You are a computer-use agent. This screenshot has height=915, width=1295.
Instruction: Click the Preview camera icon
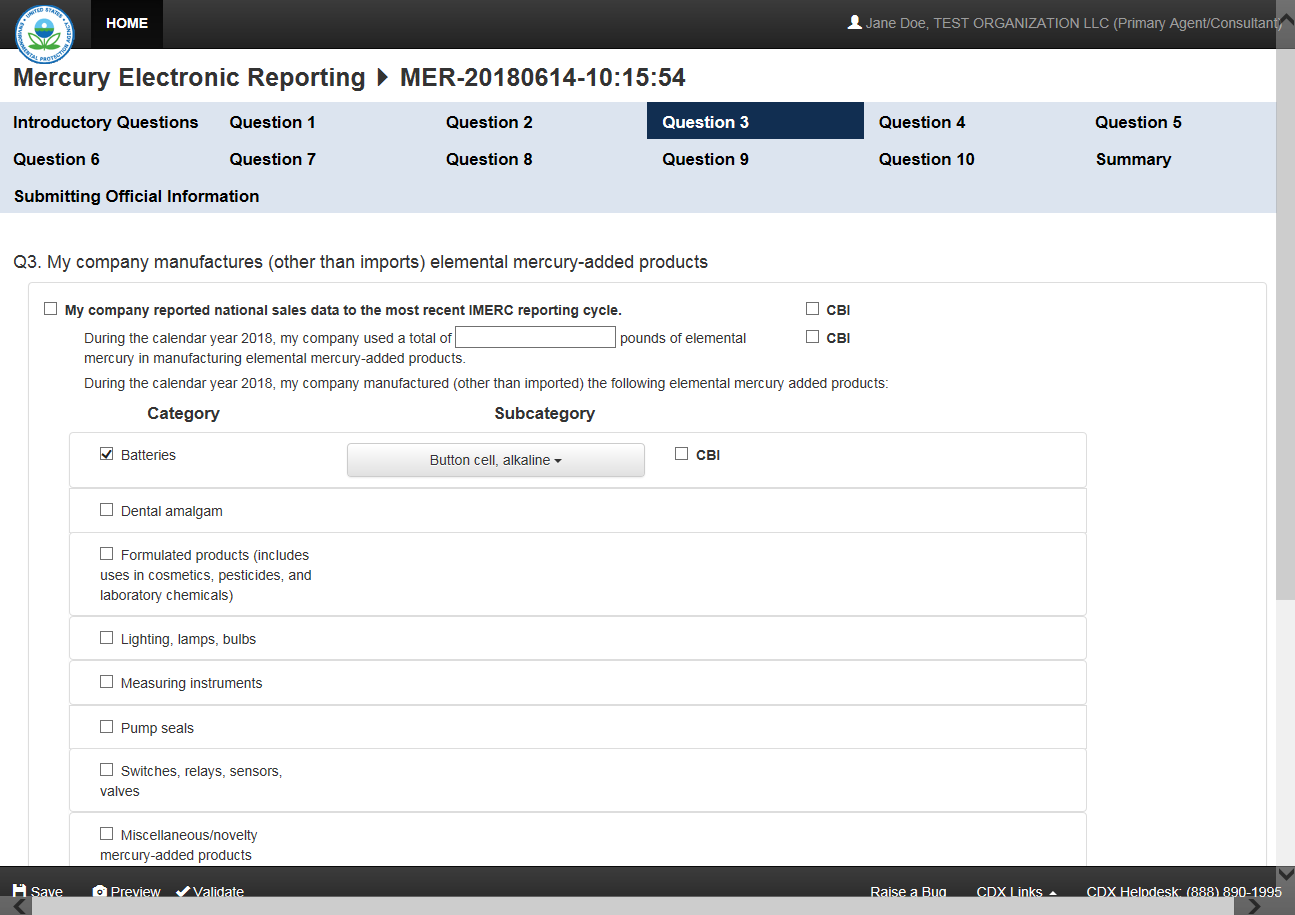pyautogui.click(x=99, y=891)
